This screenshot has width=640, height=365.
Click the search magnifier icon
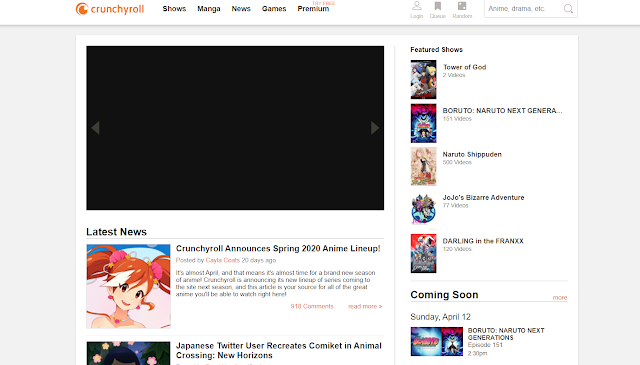coord(568,9)
